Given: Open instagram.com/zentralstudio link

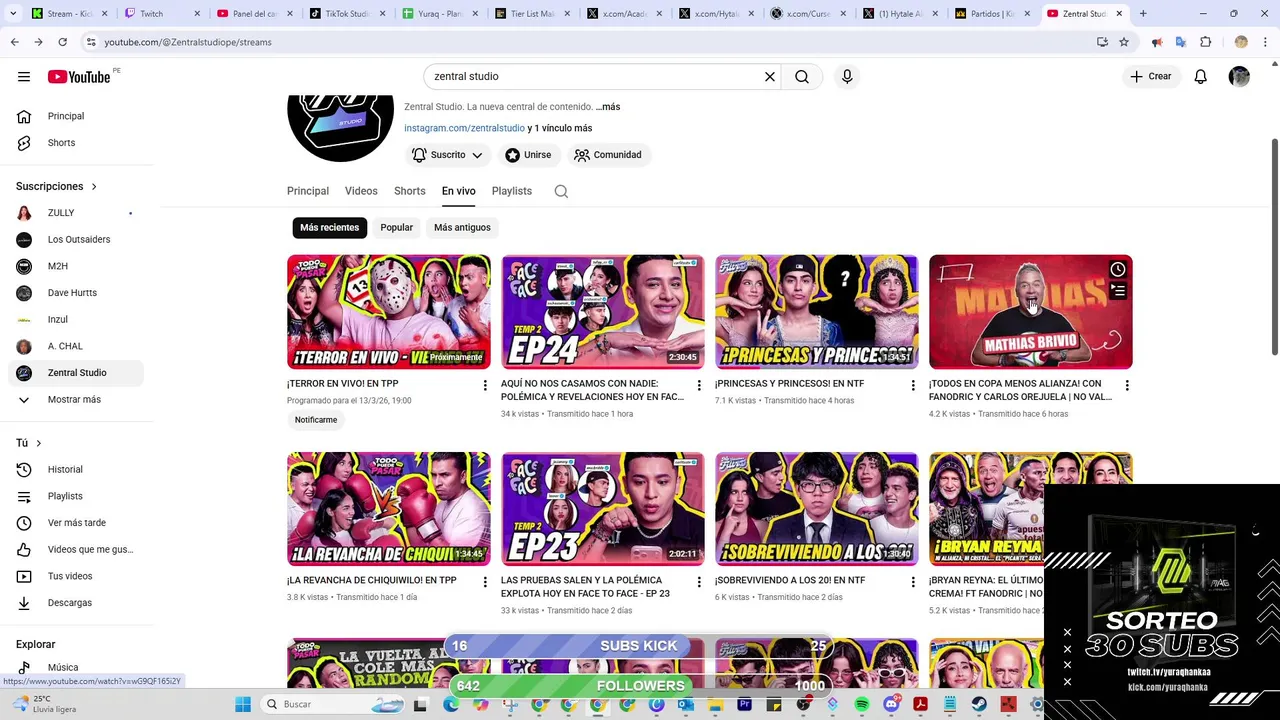Looking at the screenshot, I should (x=464, y=128).
